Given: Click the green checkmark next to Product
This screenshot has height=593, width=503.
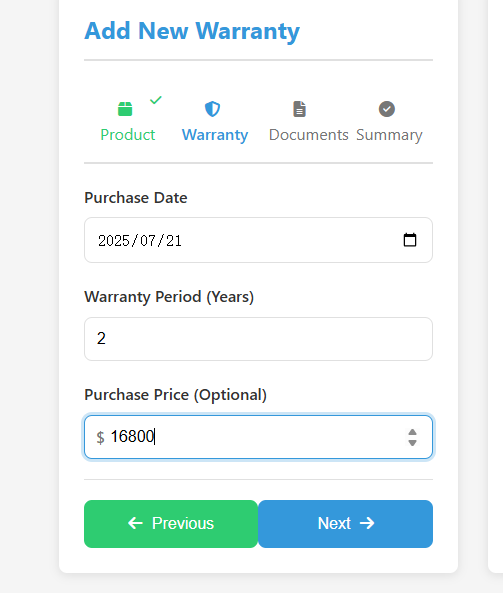Looking at the screenshot, I should point(156,100).
